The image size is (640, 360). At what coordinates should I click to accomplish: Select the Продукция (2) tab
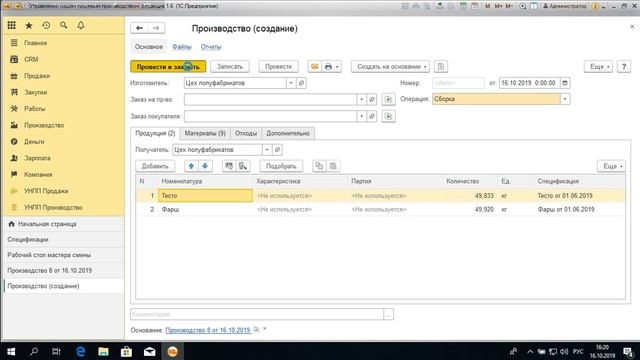point(155,133)
